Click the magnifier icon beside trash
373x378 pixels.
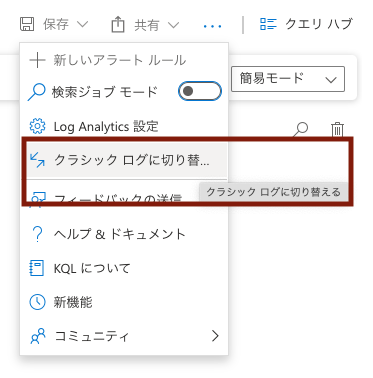click(301, 129)
